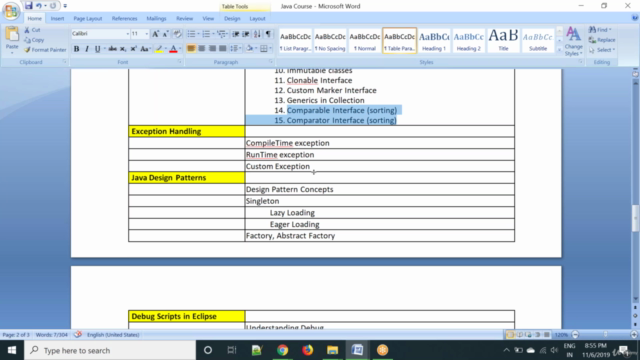Apply the Title style

pos(503,40)
